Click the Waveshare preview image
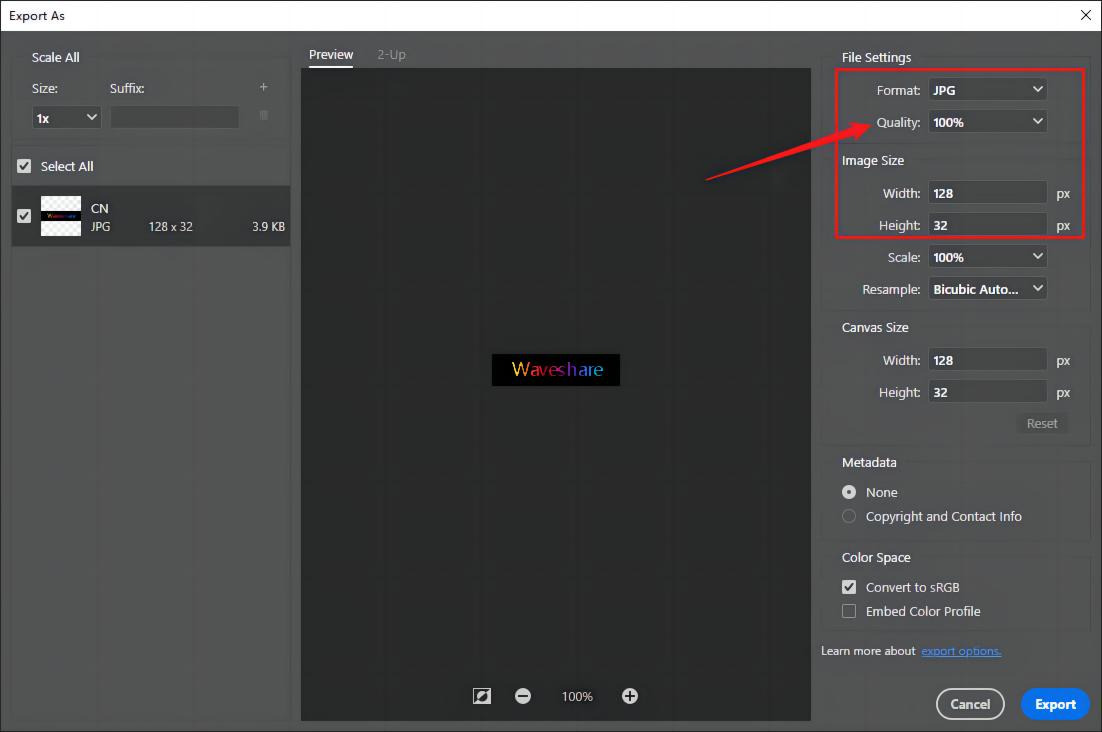Image resolution: width=1102 pixels, height=732 pixels. coord(556,370)
